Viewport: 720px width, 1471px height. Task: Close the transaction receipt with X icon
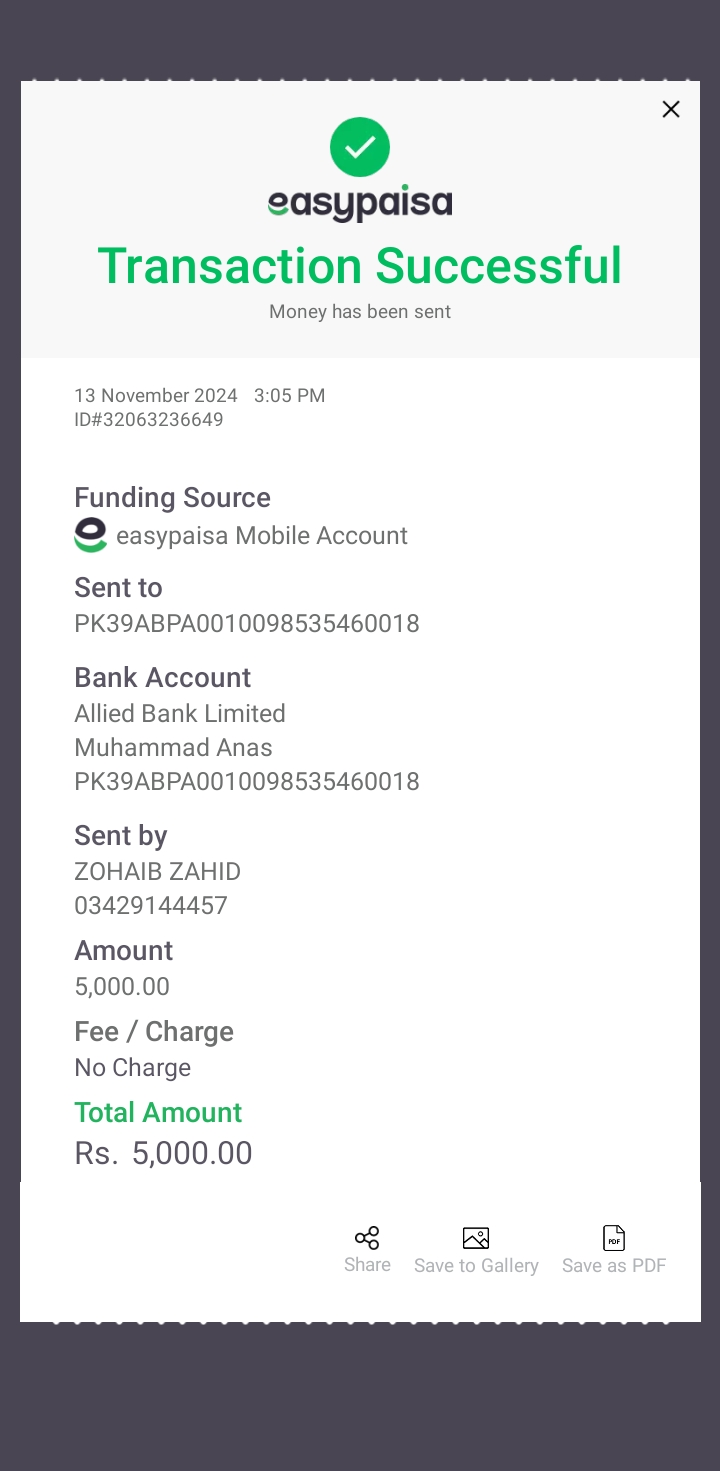[671, 109]
